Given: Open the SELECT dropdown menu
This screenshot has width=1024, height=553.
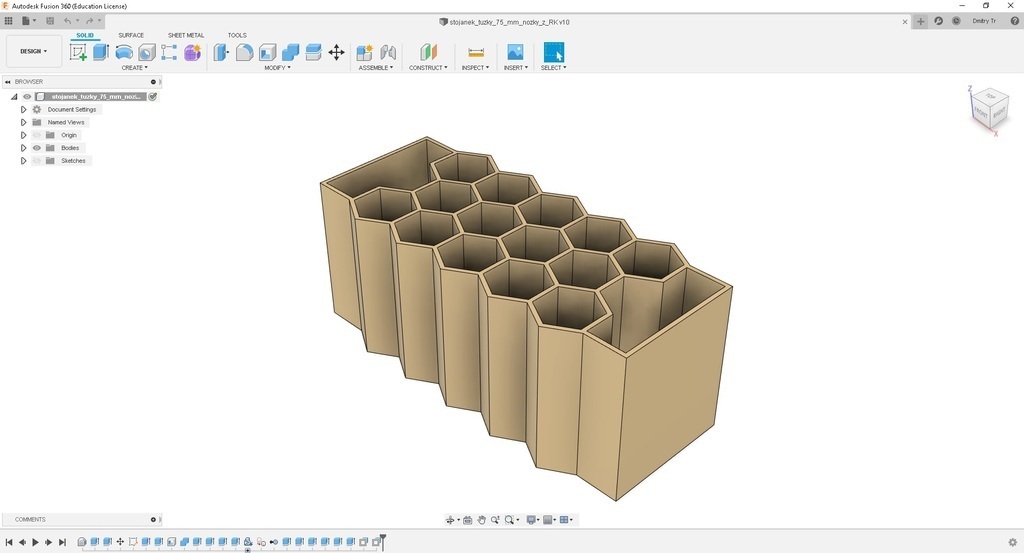Looking at the screenshot, I should tap(554, 68).
